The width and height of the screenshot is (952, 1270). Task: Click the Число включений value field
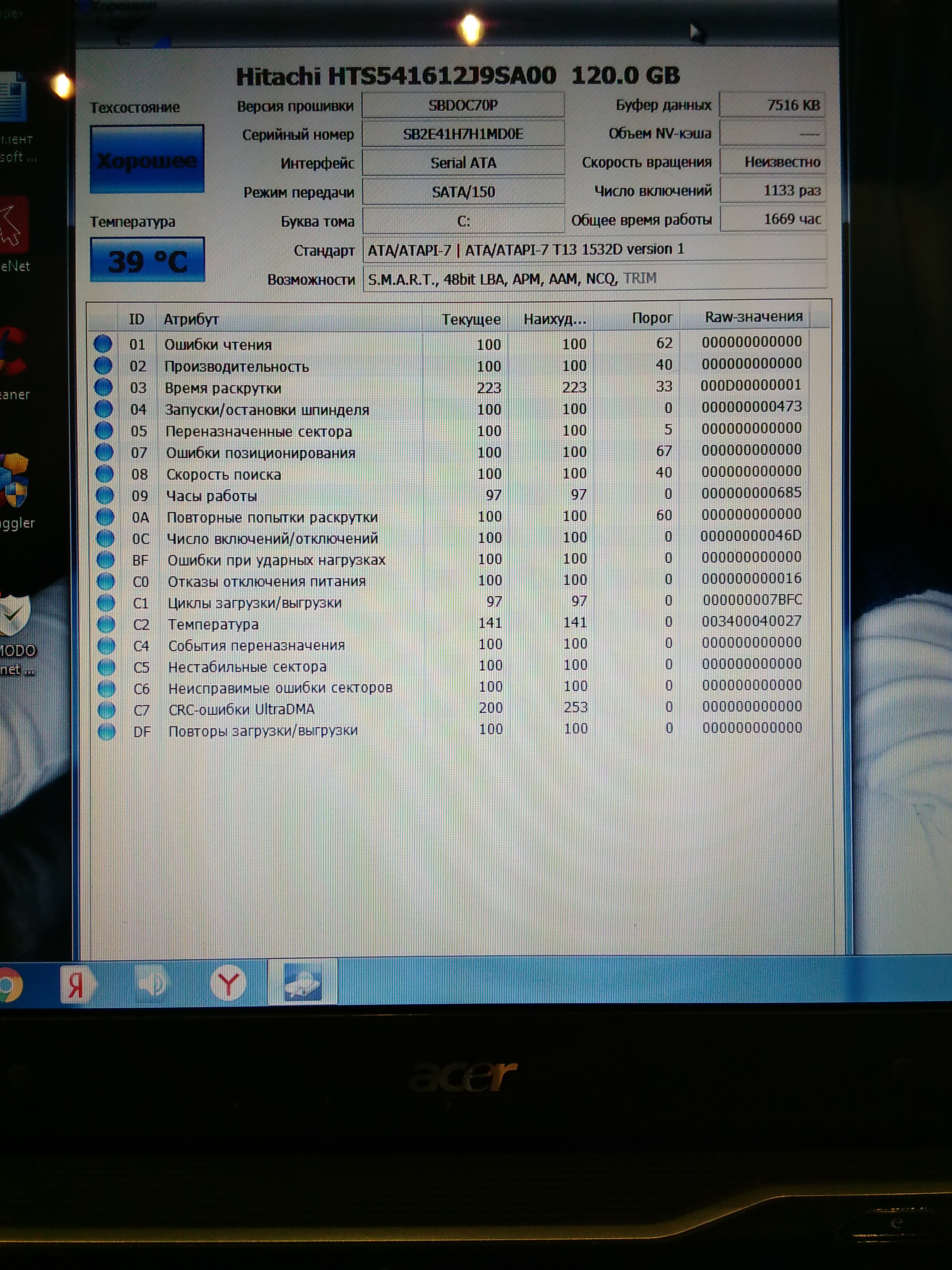pos(772,190)
